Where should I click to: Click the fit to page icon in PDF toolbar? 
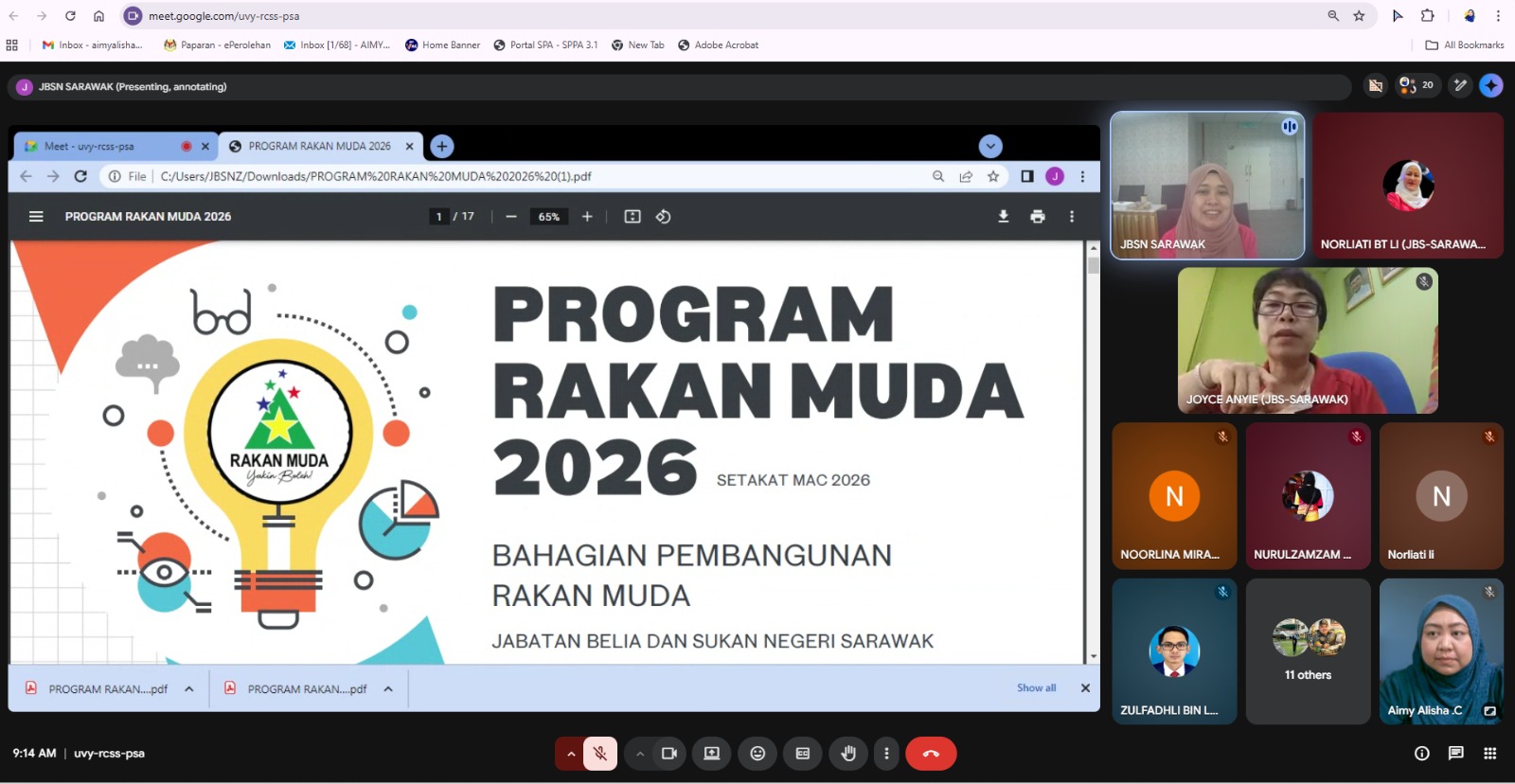click(633, 217)
